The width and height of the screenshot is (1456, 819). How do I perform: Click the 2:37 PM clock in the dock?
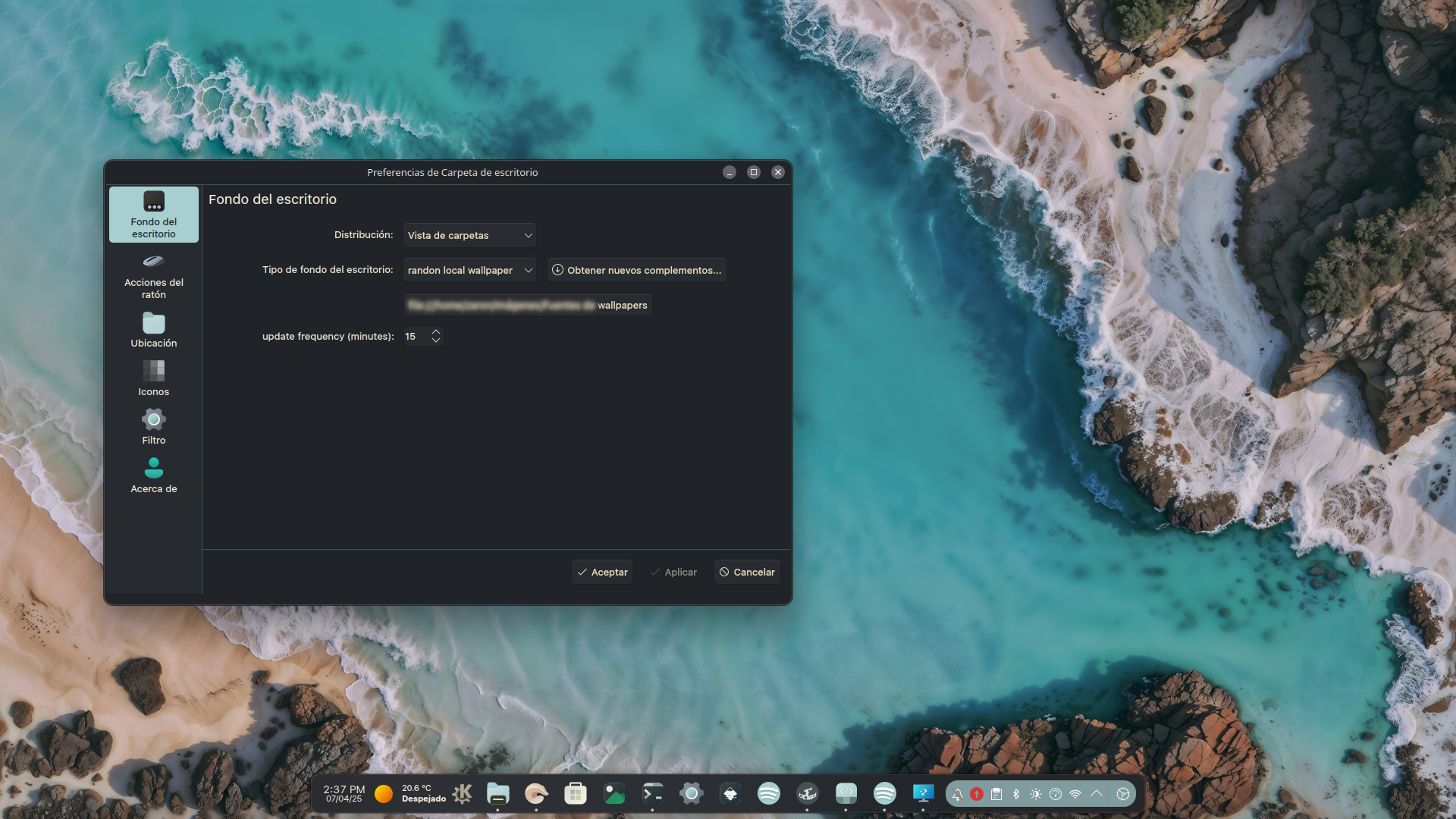344,793
